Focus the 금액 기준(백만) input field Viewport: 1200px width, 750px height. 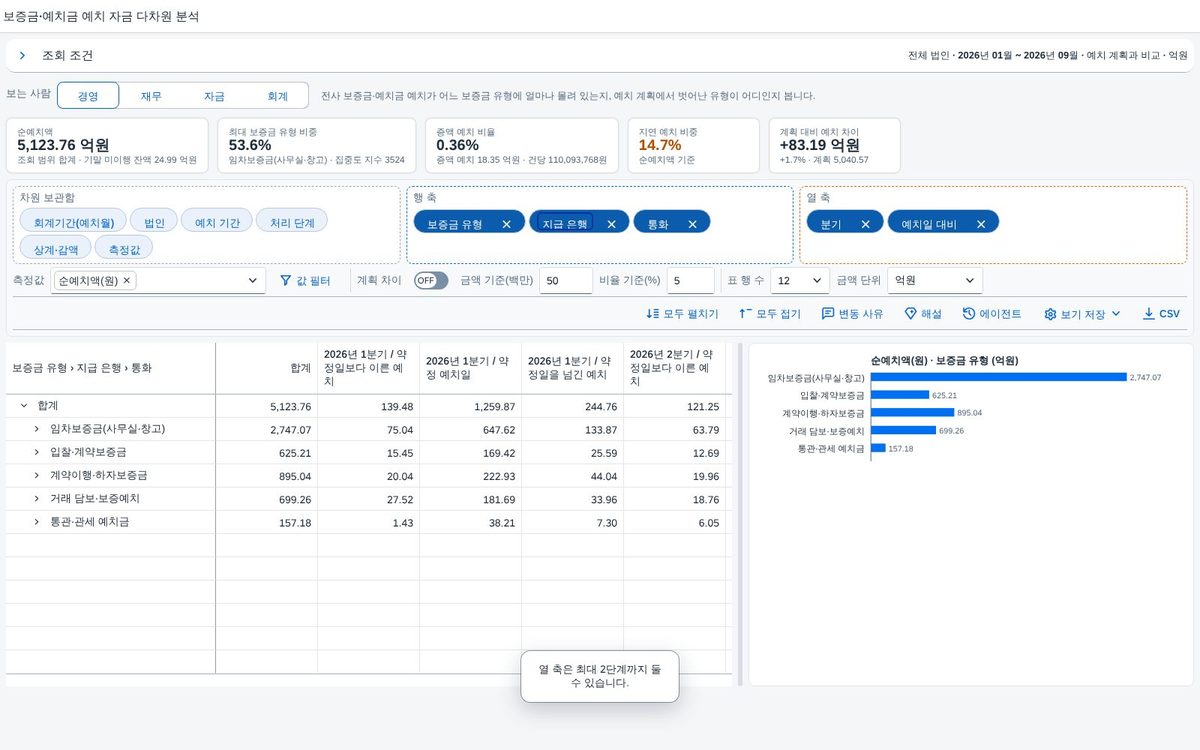(566, 281)
